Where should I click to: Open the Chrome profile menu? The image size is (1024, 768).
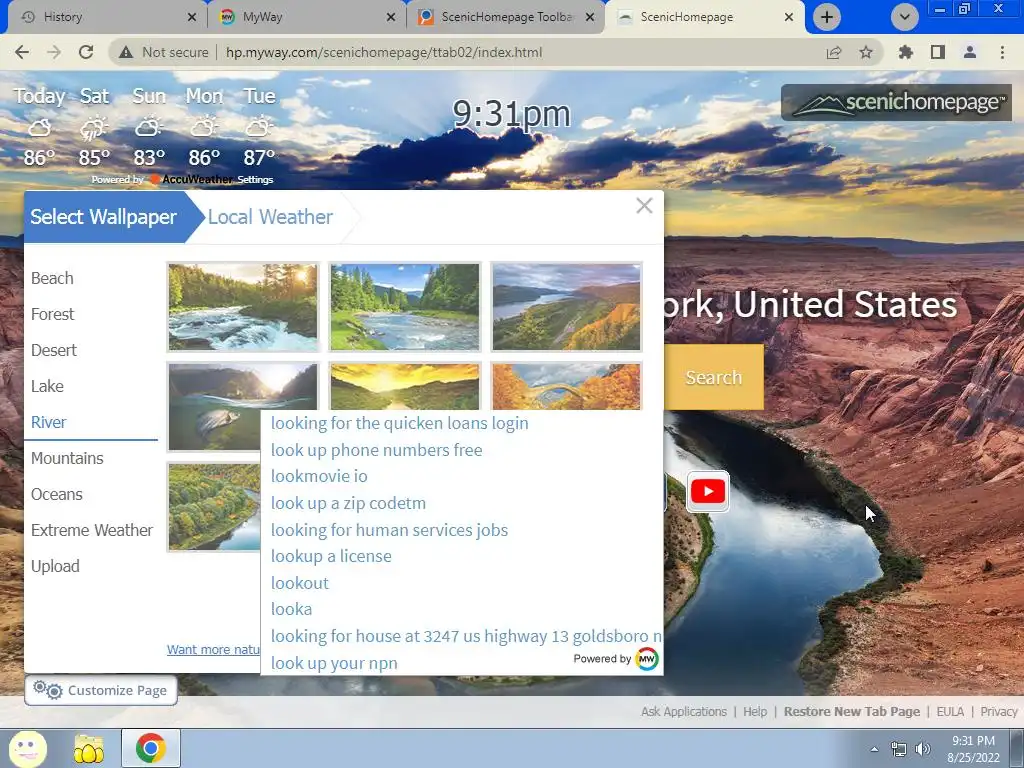(970, 52)
